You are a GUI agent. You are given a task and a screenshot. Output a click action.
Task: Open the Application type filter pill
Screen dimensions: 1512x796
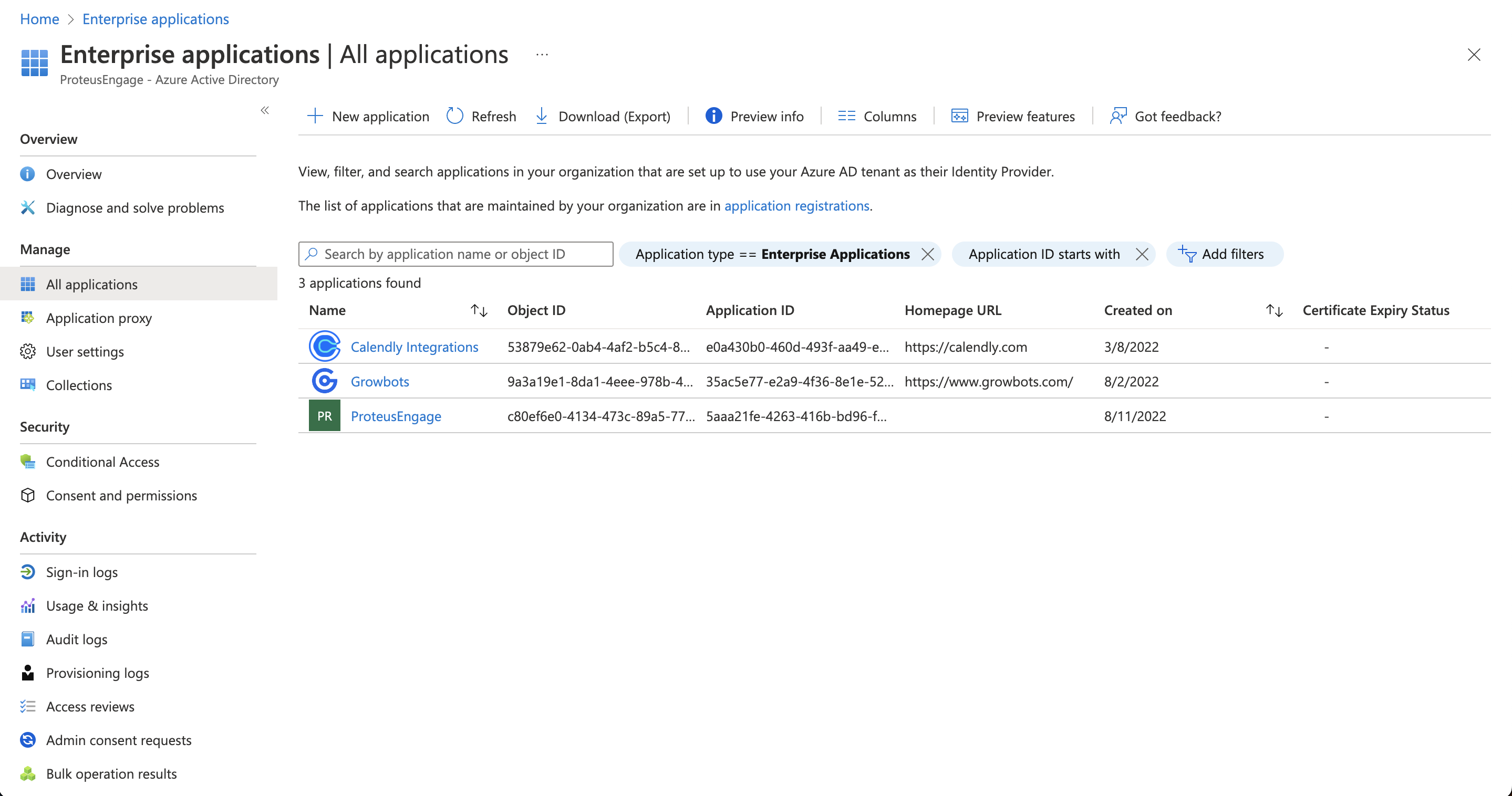click(x=772, y=254)
